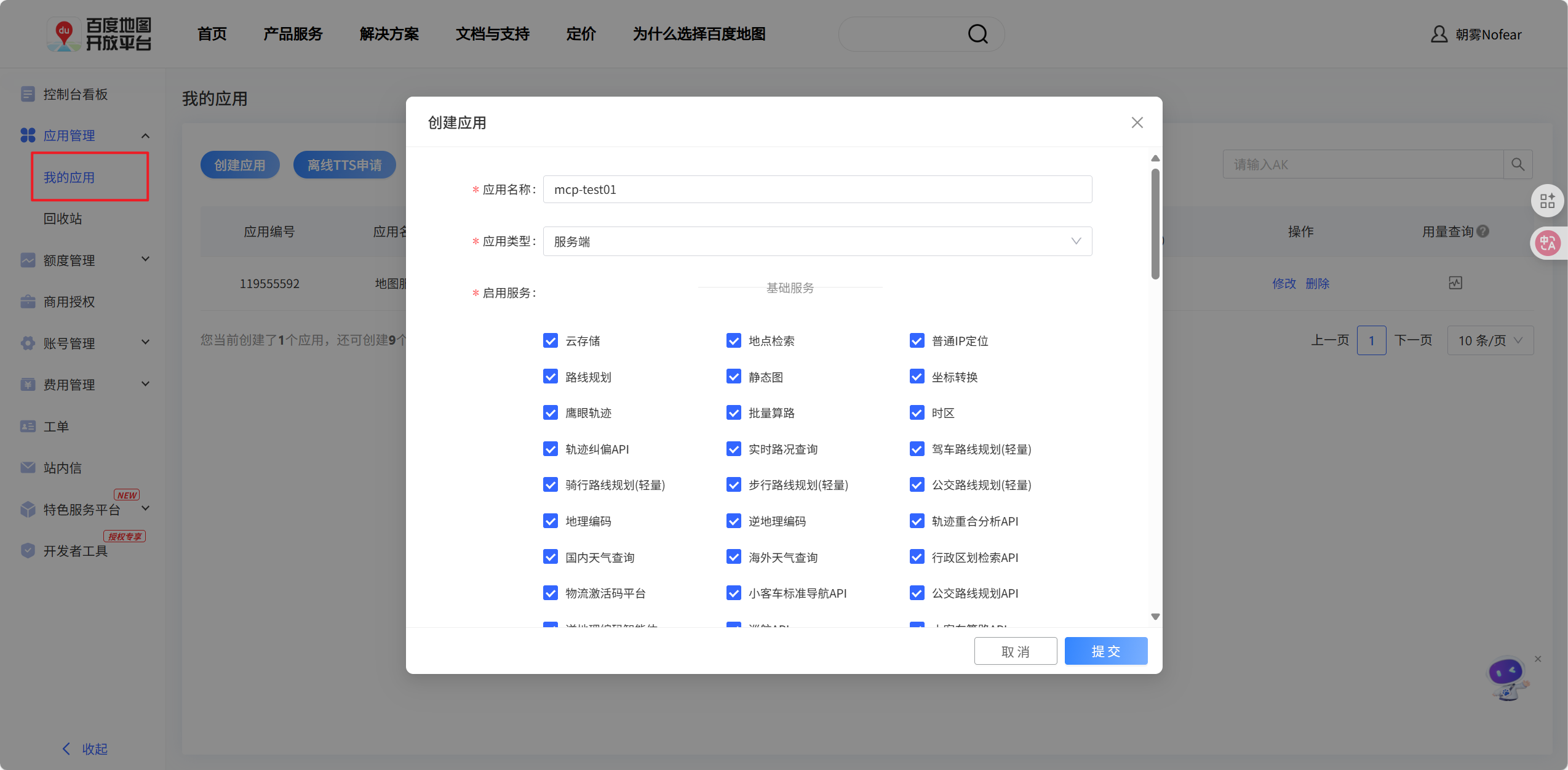Click the 取消 button
Image resolution: width=1568 pixels, height=770 pixels.
1015,651
